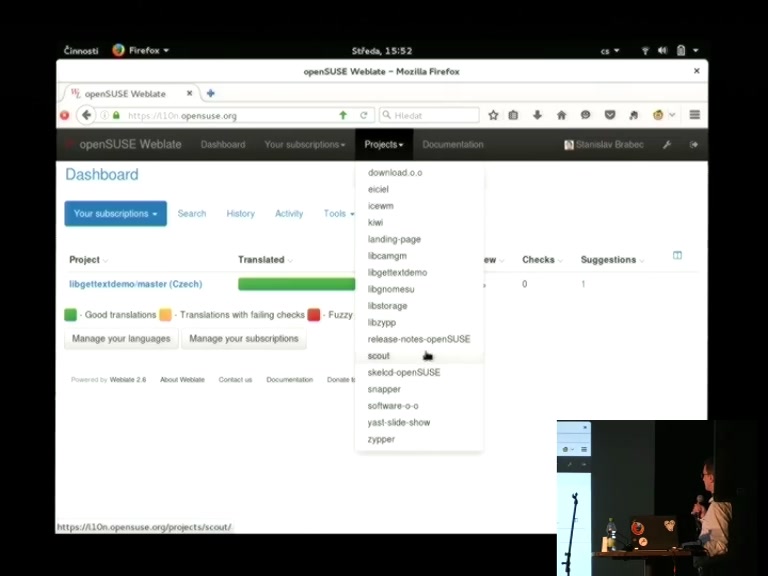Open Documentation in the navbar
This screenshot has height=576, width=768.
pos(453,144)
